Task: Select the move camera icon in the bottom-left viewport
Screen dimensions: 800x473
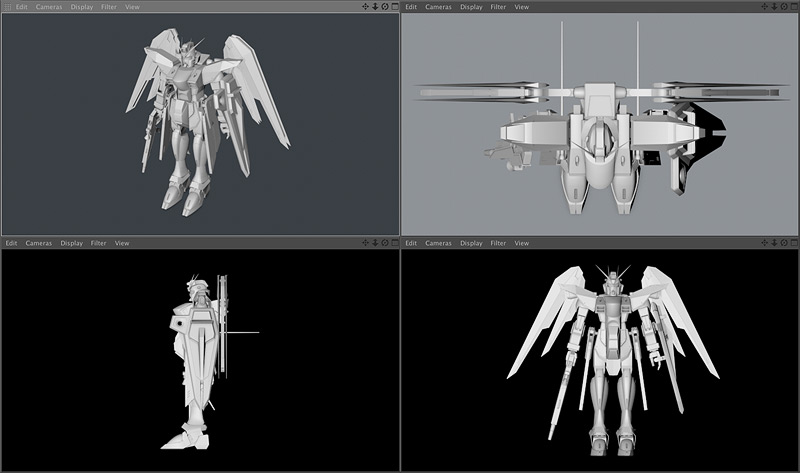Action: pyautogui.click(x=365, y=243)
